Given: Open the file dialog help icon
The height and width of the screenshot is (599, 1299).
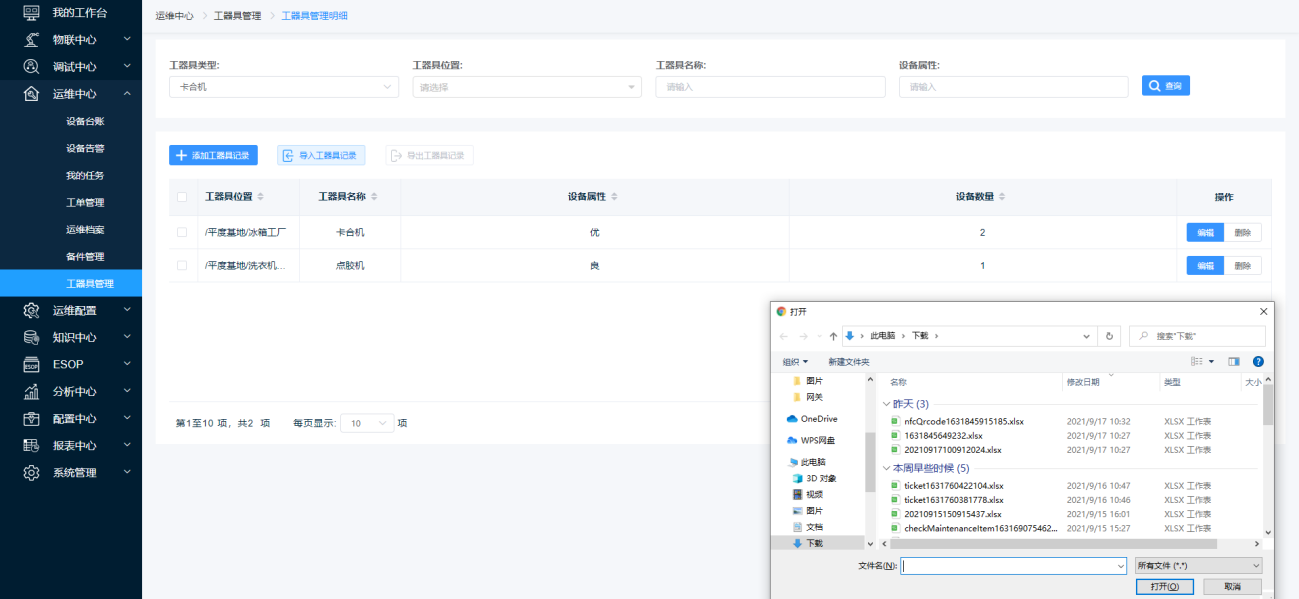Looking at the screenshot, I should coord(1258,361).
